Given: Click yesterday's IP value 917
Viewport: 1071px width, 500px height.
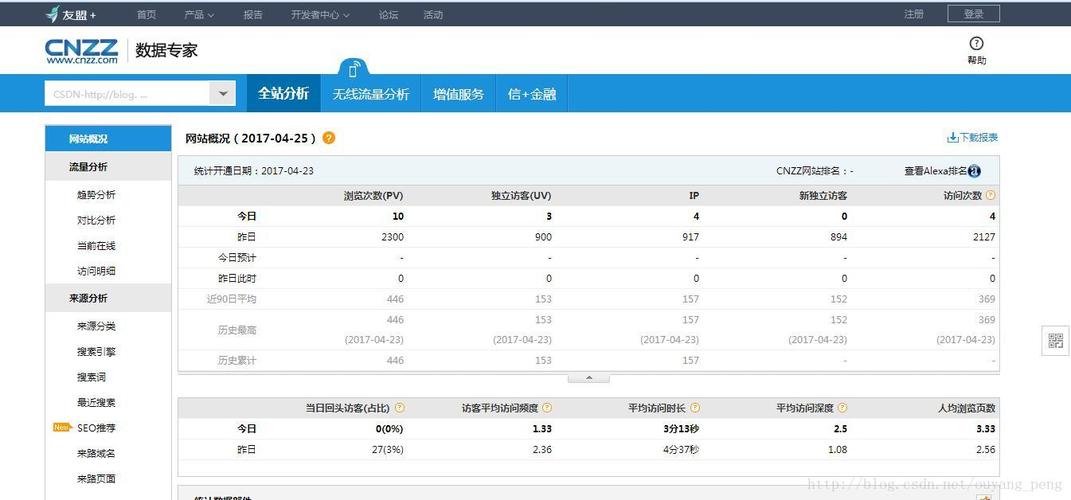Looking at the screenshot, I should point(691,237).
